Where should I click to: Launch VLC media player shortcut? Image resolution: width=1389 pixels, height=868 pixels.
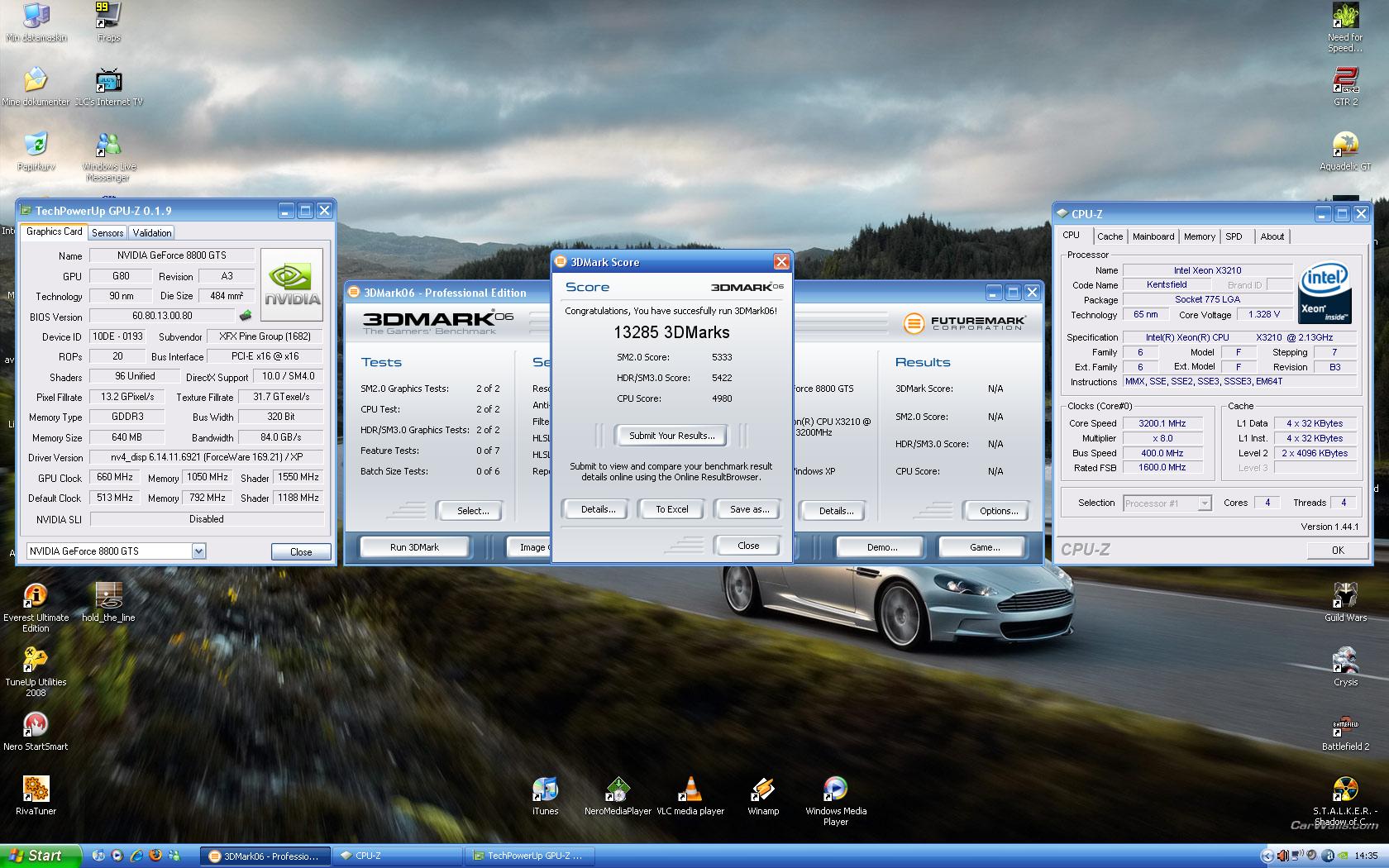pyautogui.click(x=690, y=795)
